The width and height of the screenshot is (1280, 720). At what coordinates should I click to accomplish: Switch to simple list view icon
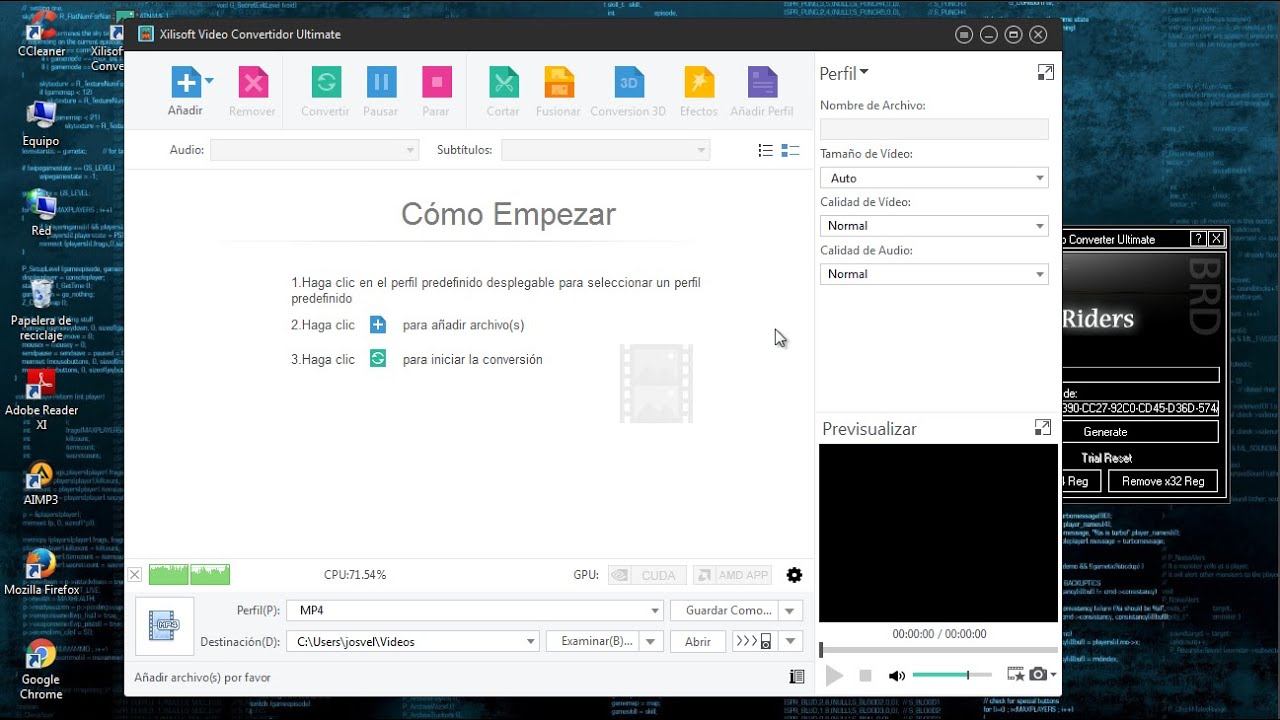tap(765, 150)
